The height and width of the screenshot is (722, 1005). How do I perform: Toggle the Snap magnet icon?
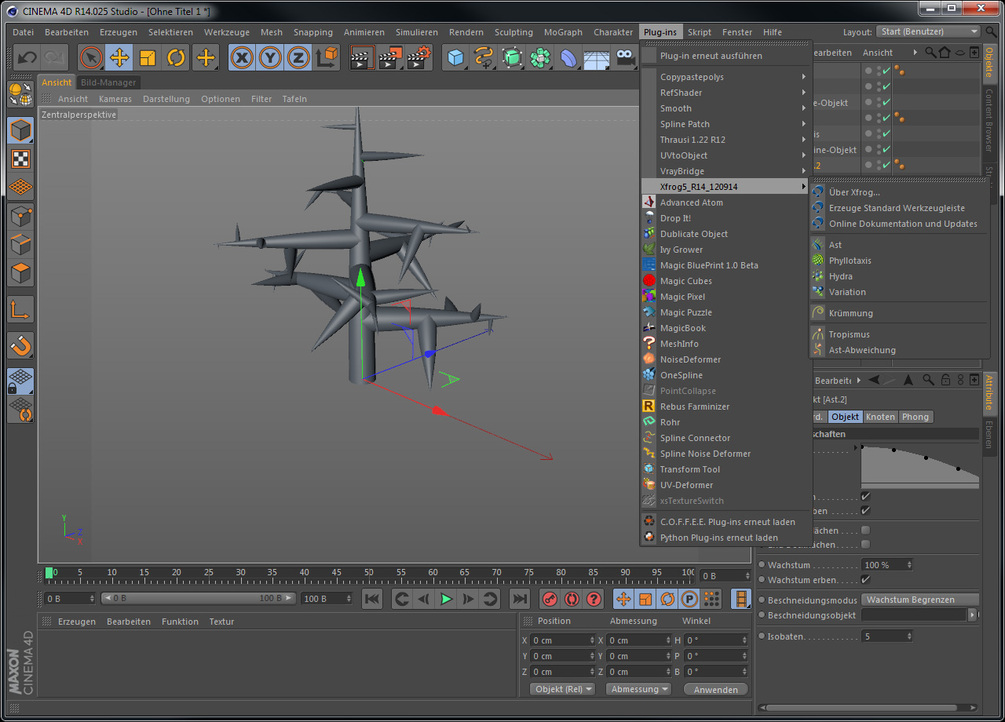pos(21,346)
